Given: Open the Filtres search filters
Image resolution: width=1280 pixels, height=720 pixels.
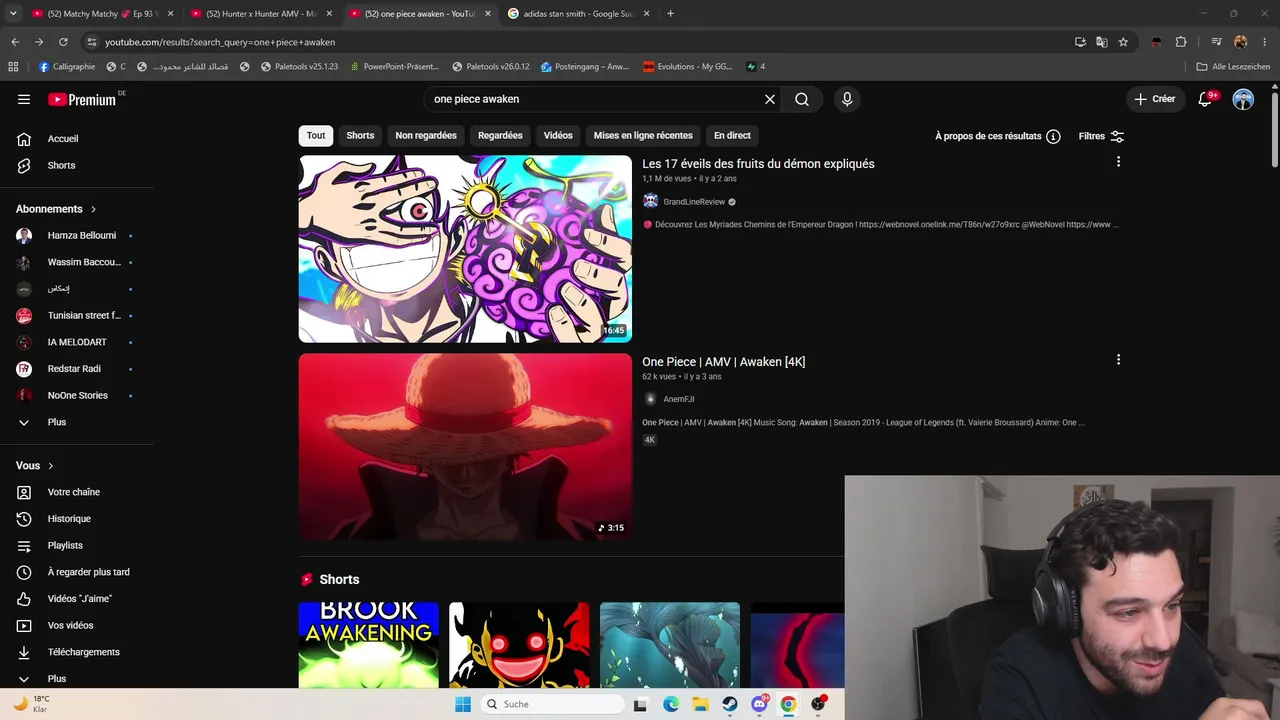Looking at the screenshot, I should coord(1101,136).
